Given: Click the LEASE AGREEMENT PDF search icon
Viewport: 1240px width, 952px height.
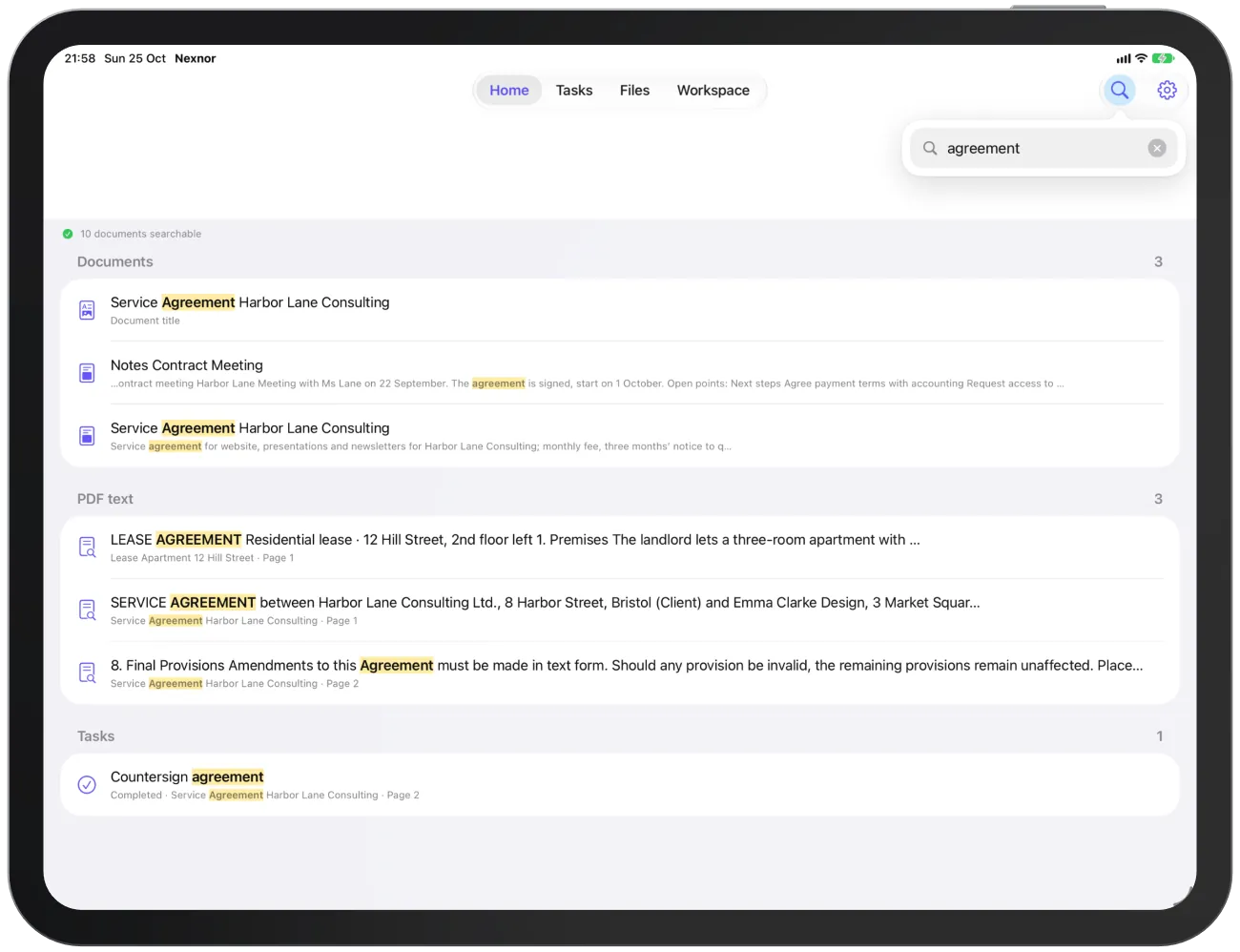Looking at the screenshot, I should 87,548.
